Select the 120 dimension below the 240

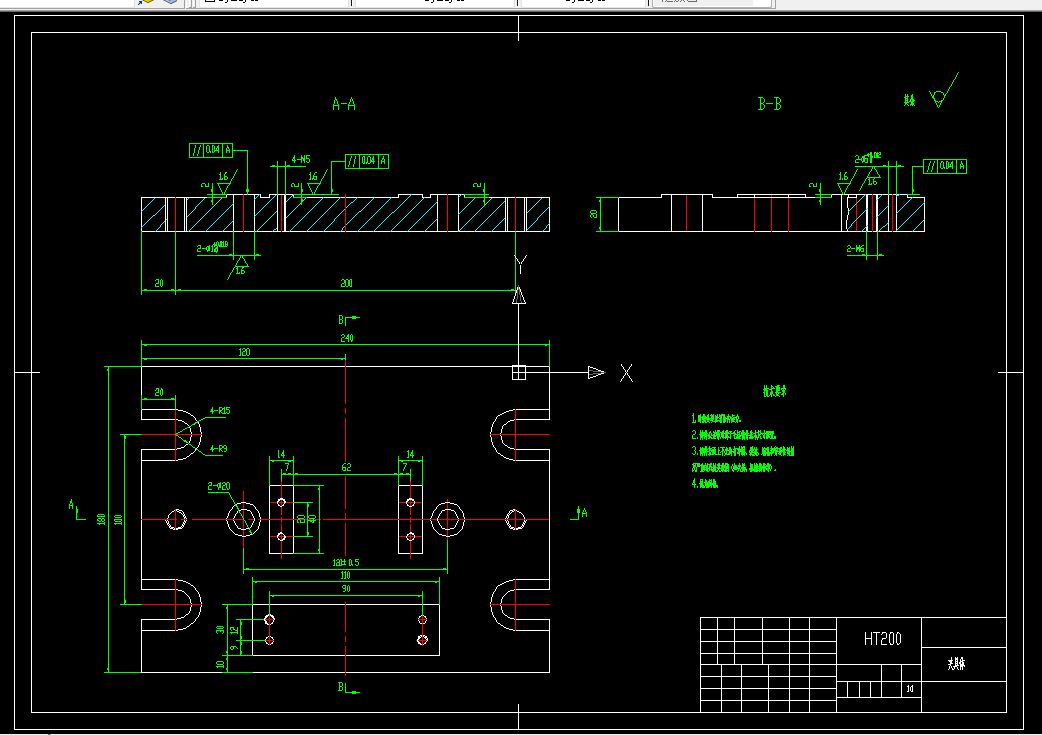[244, 352]
